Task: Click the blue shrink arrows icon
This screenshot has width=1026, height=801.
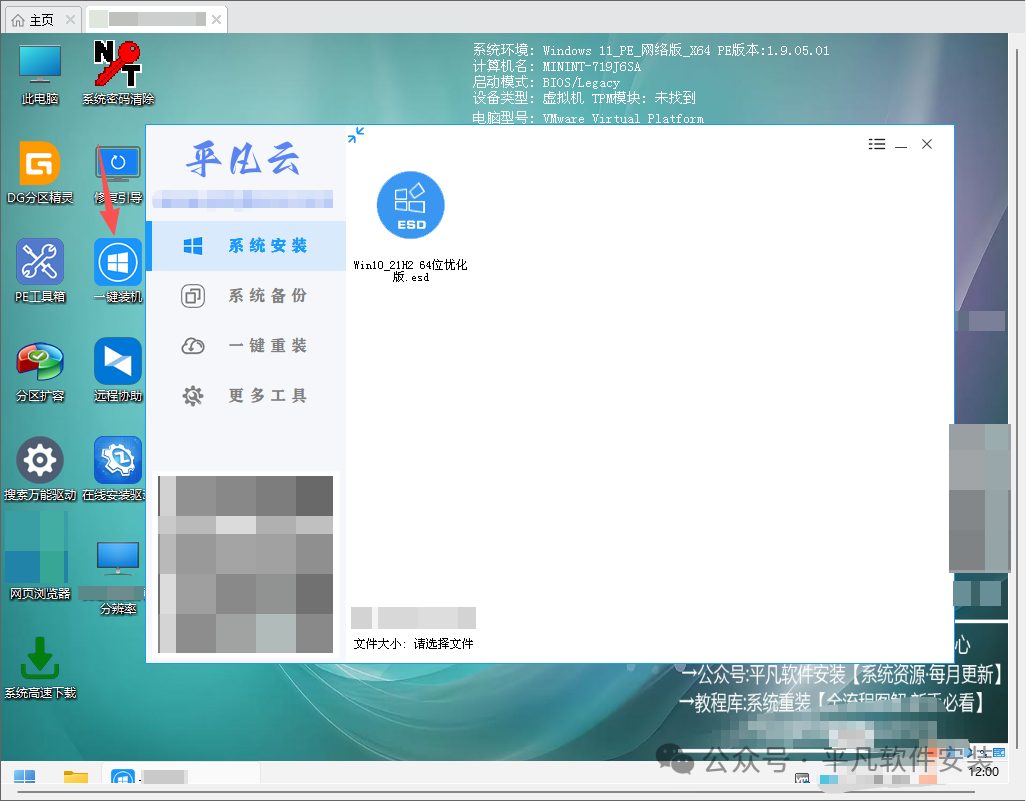Action: pos(356,135)
